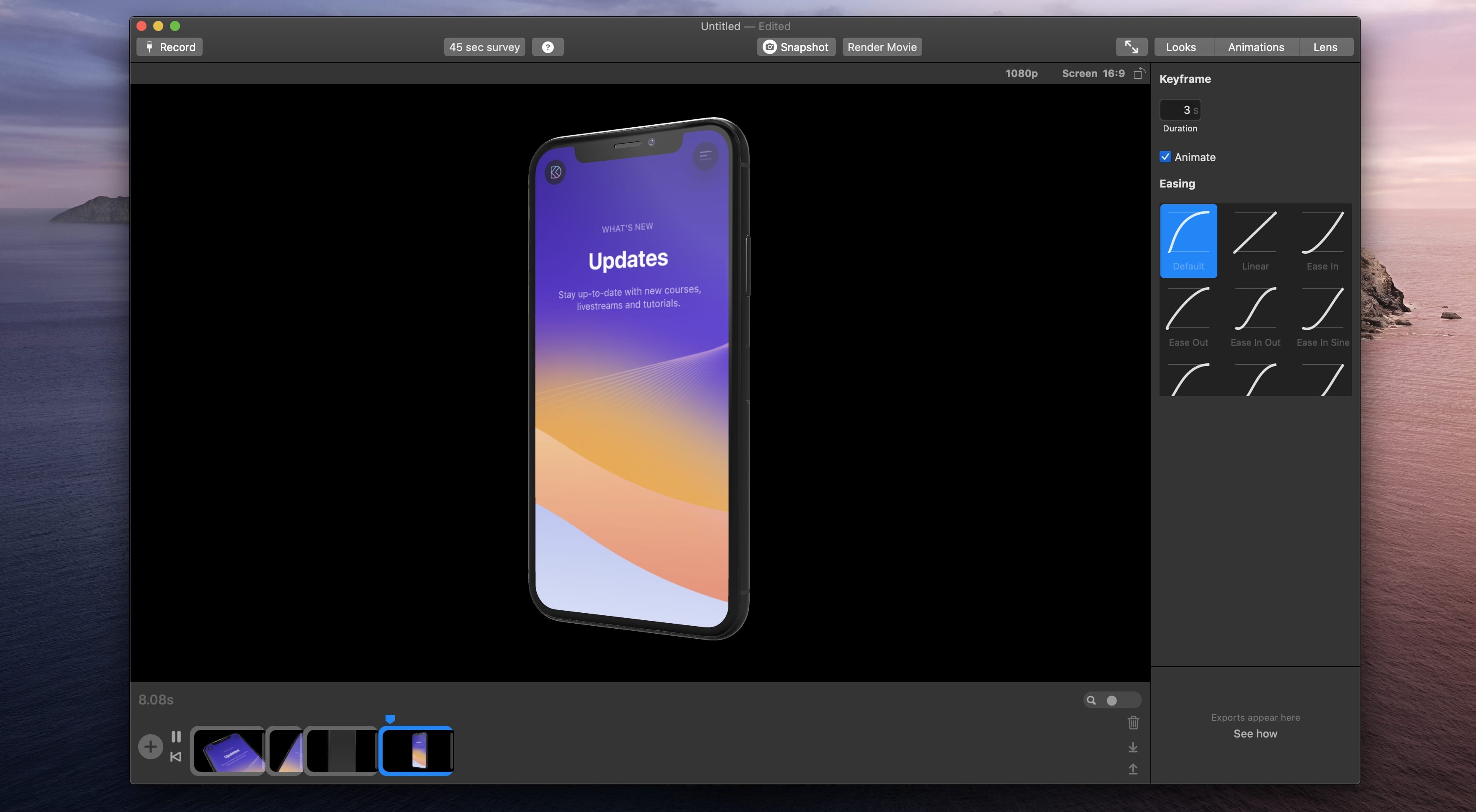Image resolution: width=1476 pixels, height=812 pixels.
Task: Enable the Animate checkbox
Action: (1166, 157)
